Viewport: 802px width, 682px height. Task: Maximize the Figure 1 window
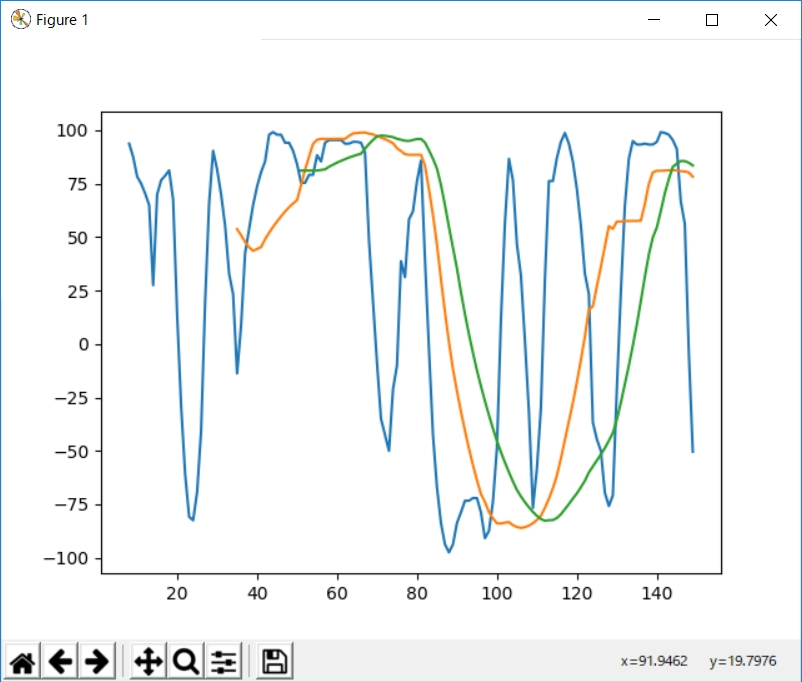click(x=712, y=20)
